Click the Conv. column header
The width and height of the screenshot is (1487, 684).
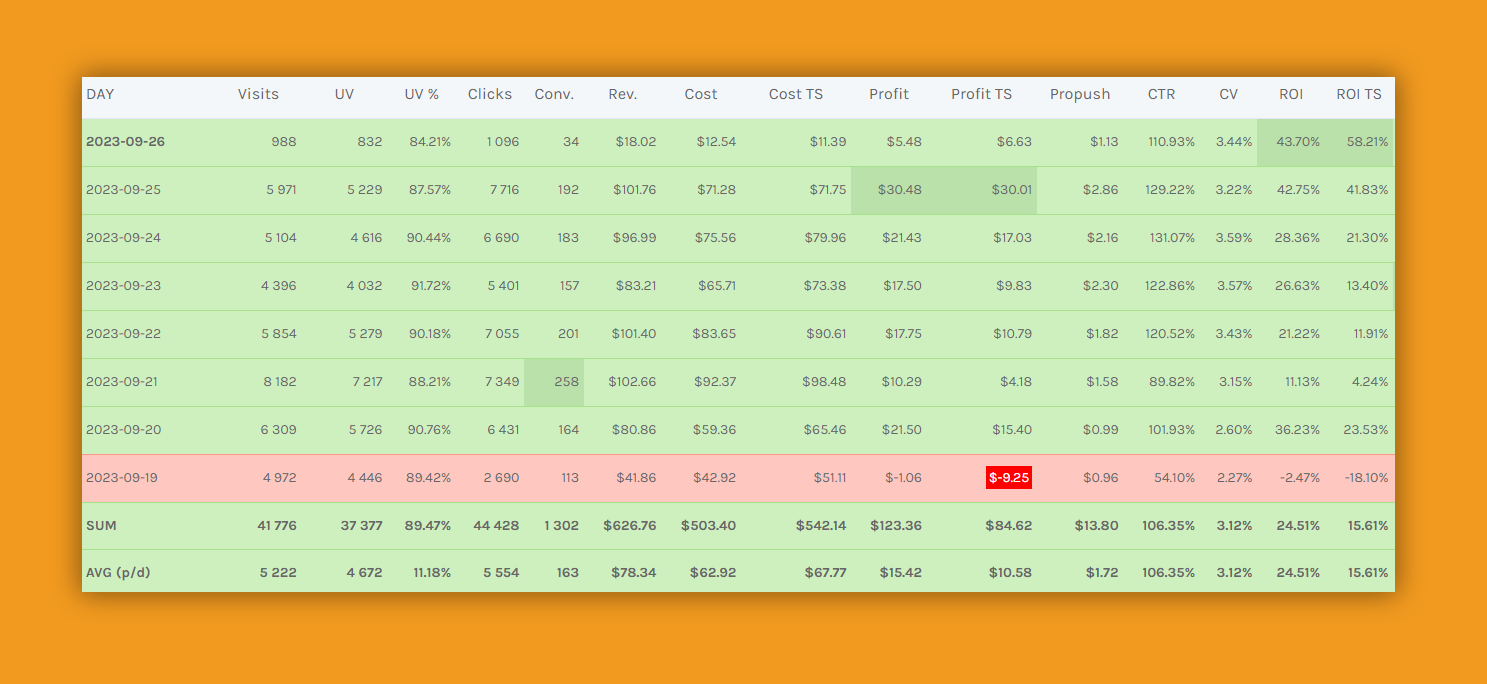(x=554, y=94)
